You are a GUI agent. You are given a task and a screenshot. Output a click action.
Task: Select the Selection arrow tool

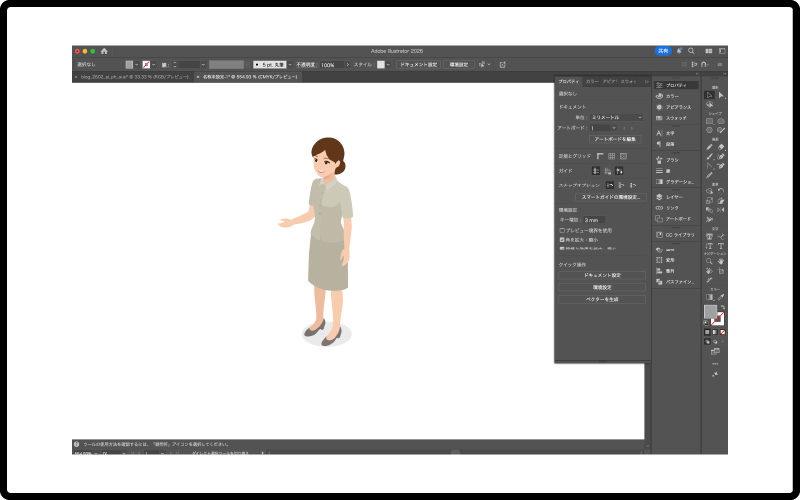pos(709,95)
